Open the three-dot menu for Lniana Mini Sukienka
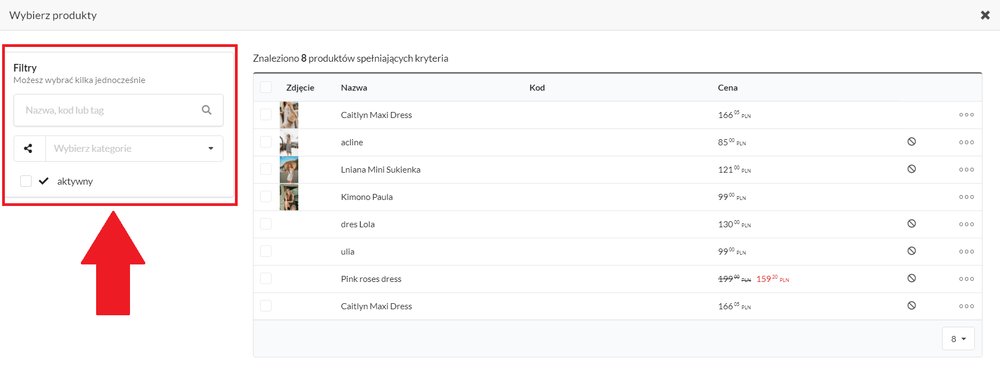The height and width of the screenshot is (379, 1000). coord(966,170)
